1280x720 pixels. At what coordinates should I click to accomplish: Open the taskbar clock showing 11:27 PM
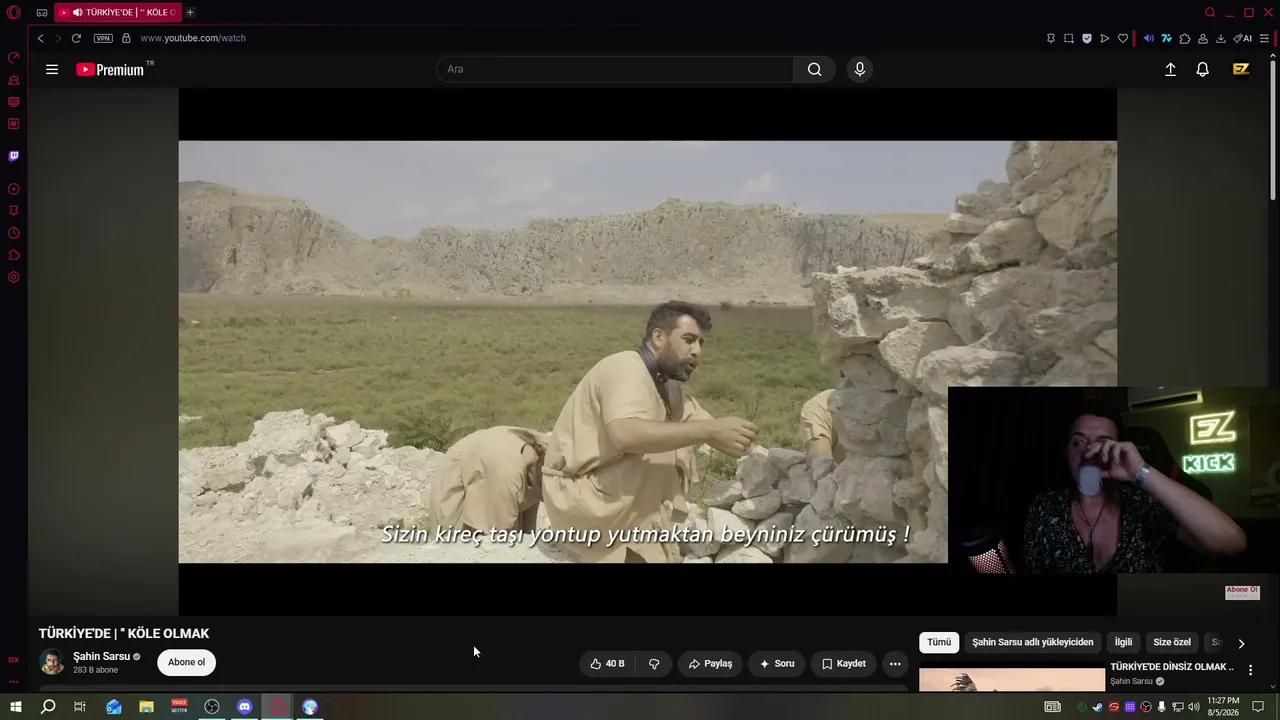click(1223, 707)
